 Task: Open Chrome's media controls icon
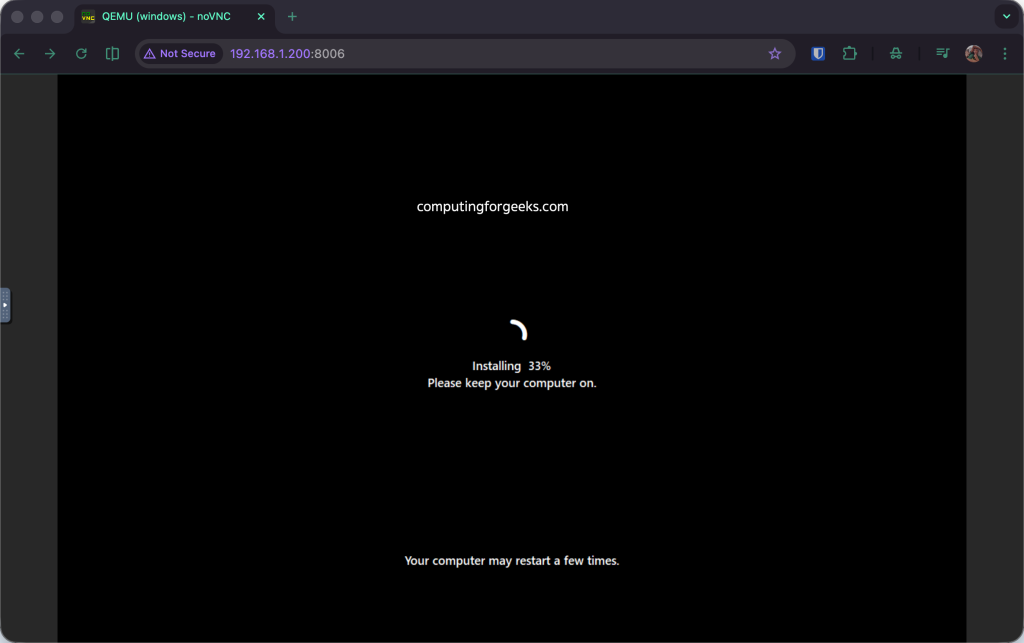click(x=941, y=53)
